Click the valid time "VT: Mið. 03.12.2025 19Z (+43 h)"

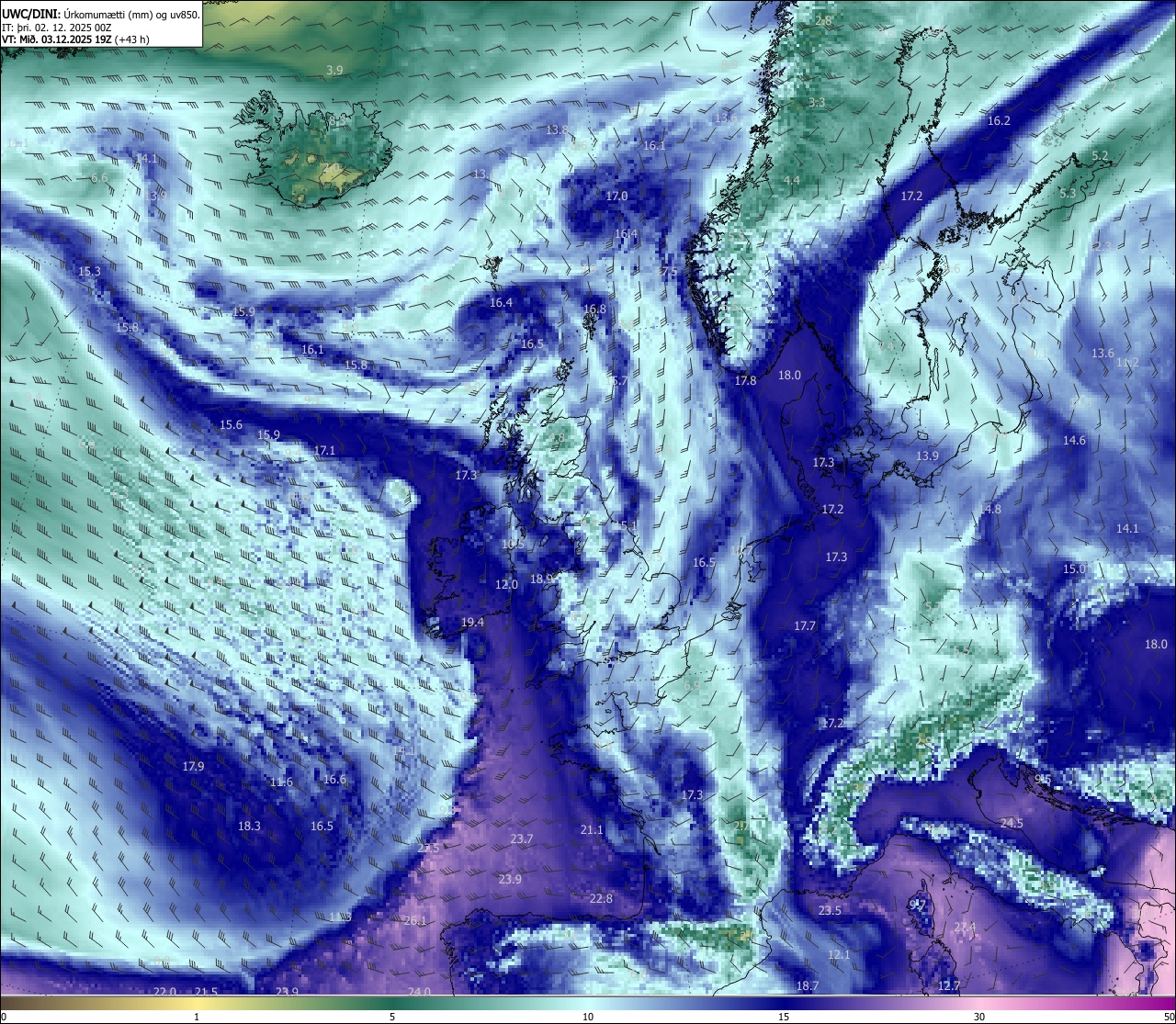(76, 39)
